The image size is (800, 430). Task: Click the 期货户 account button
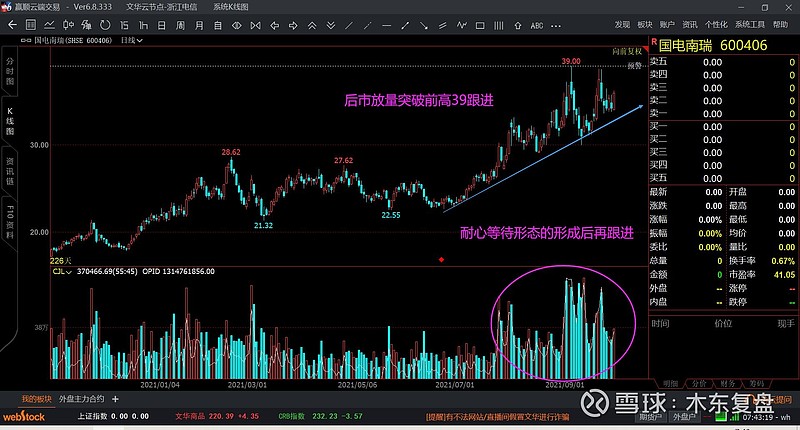pyautogui.click(x=651, y=417)
